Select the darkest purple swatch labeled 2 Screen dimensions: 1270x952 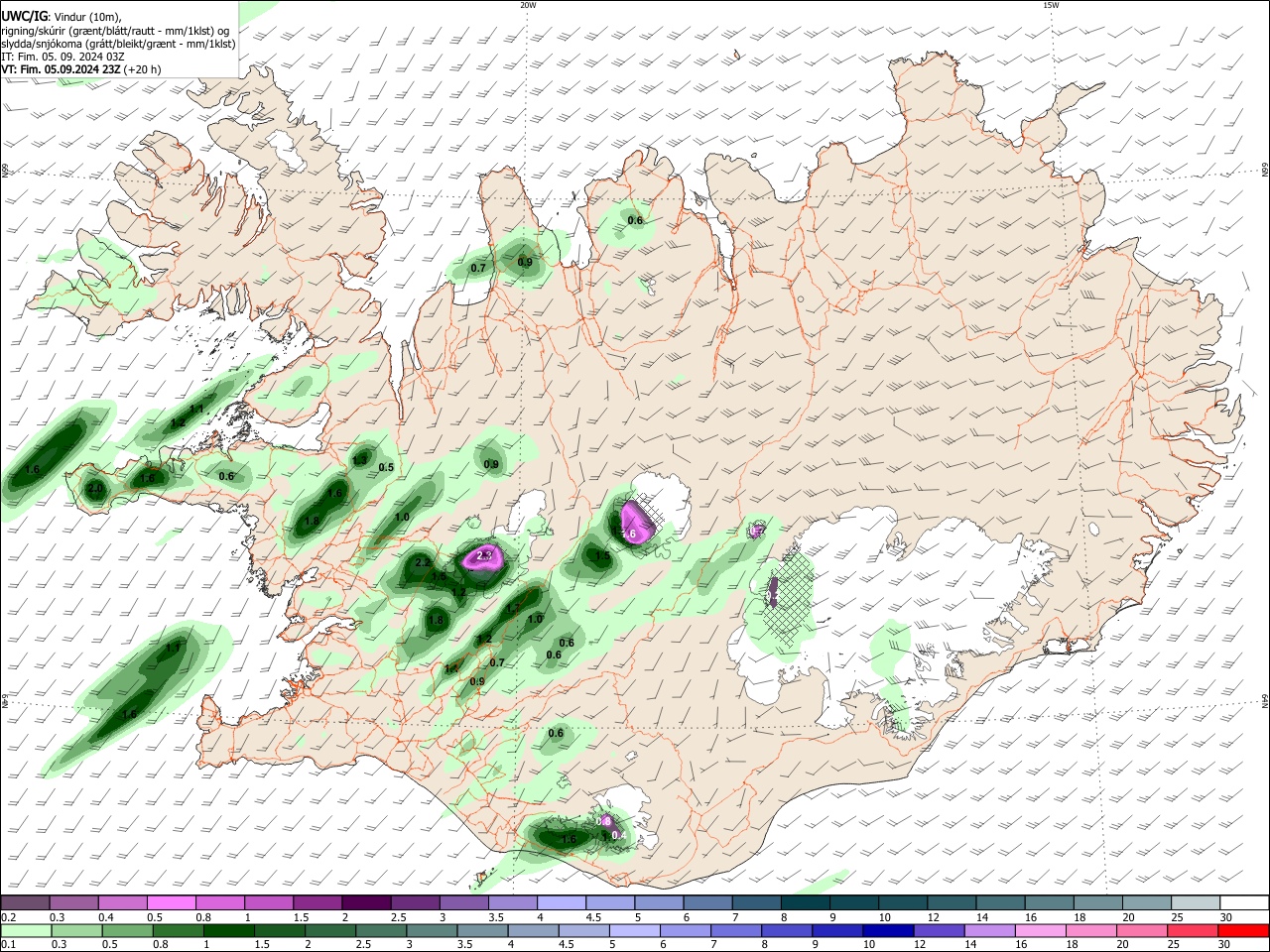point(364,902)
